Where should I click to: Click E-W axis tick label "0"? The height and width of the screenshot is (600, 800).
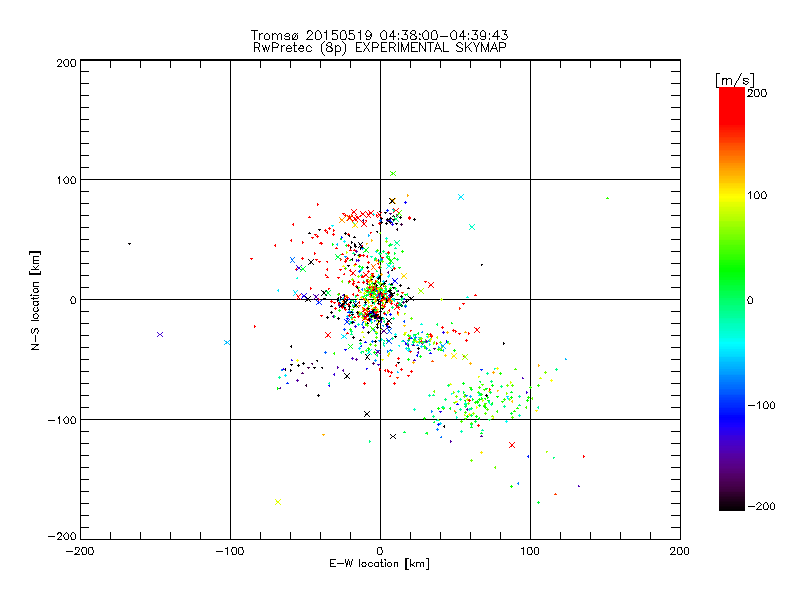point(380,552)
